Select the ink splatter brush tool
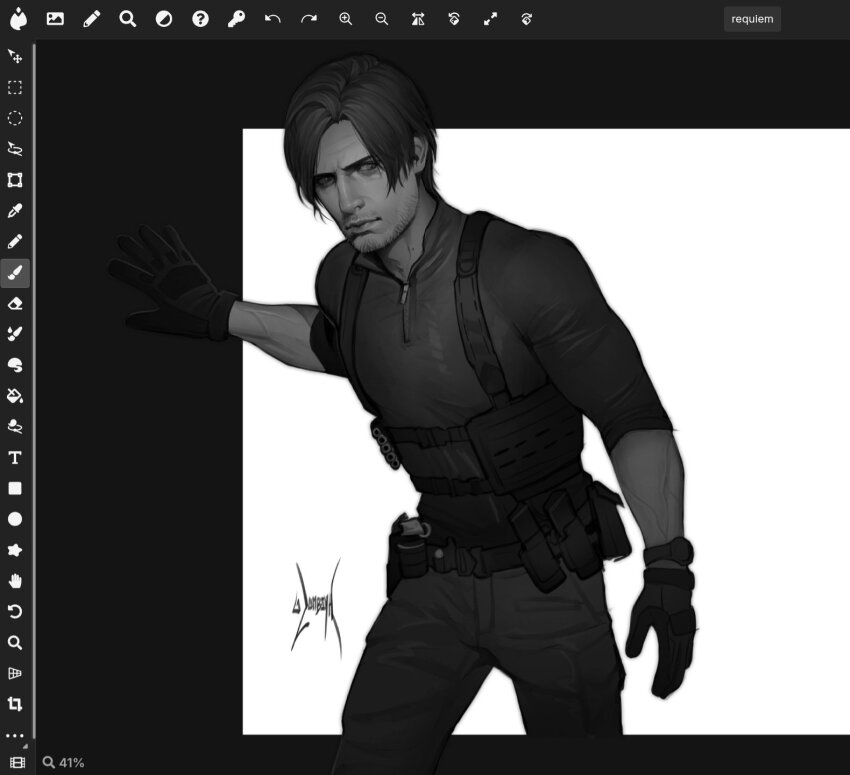This screenshot has width=850, height=775. click(15, 334)
